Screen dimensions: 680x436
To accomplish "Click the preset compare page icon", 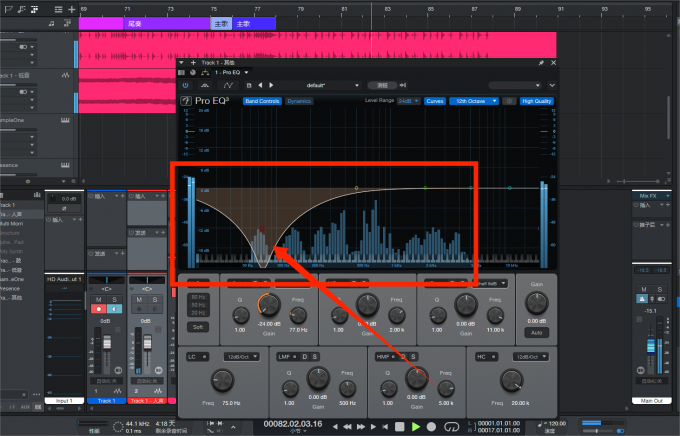I will click(249, 85).
